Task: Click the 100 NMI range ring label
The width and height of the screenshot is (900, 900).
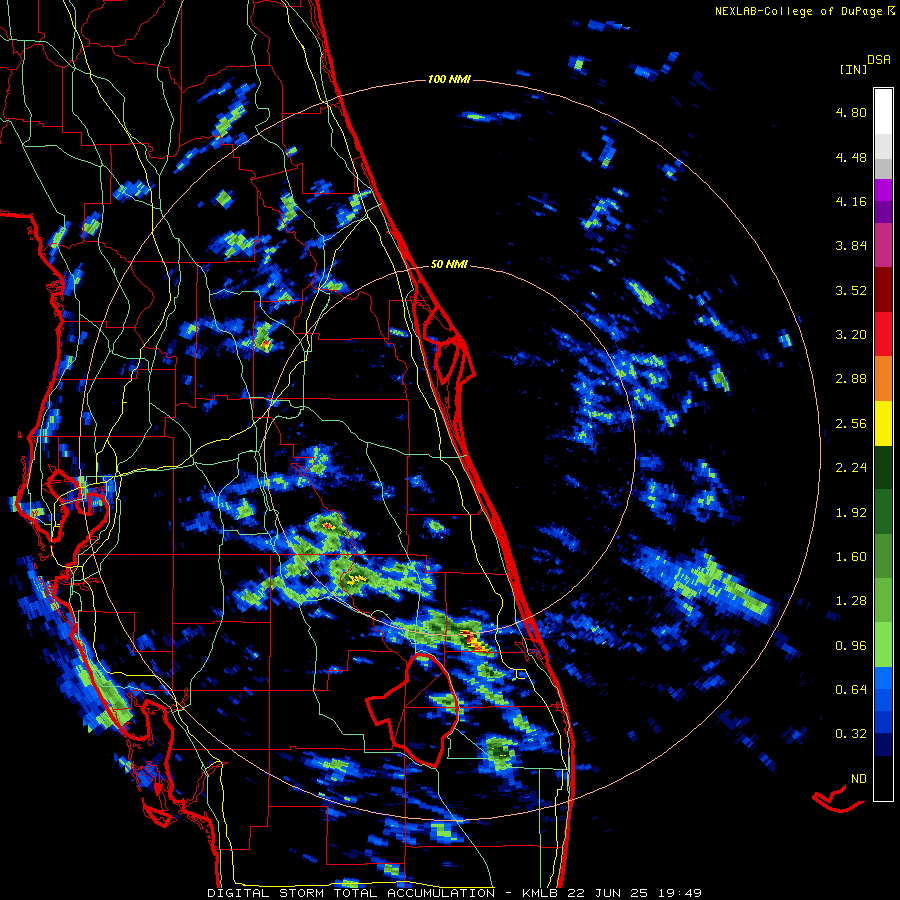Action: click(449, 79)
